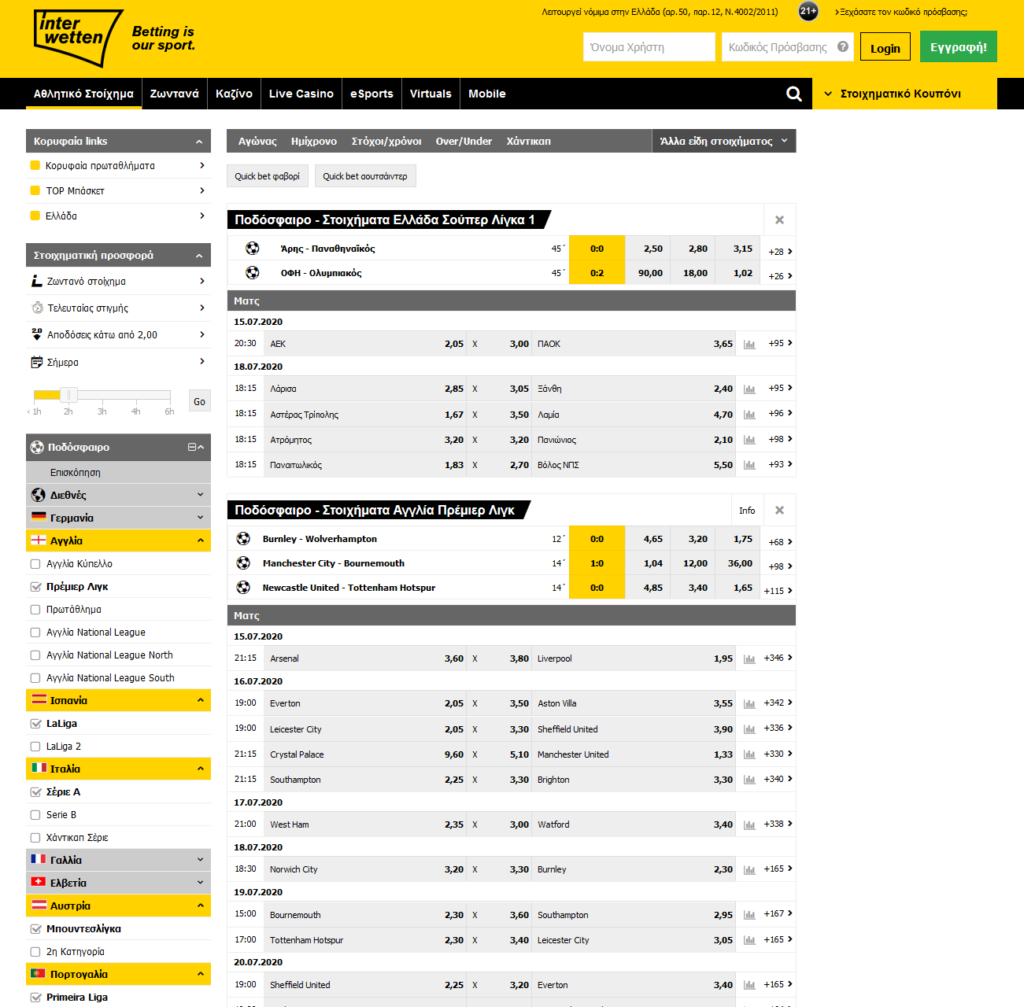This screenshot has height=1007, width=1024.
Task: Open statistics icon for Arsenal - Liverpool match
Action: pos(749,659)
